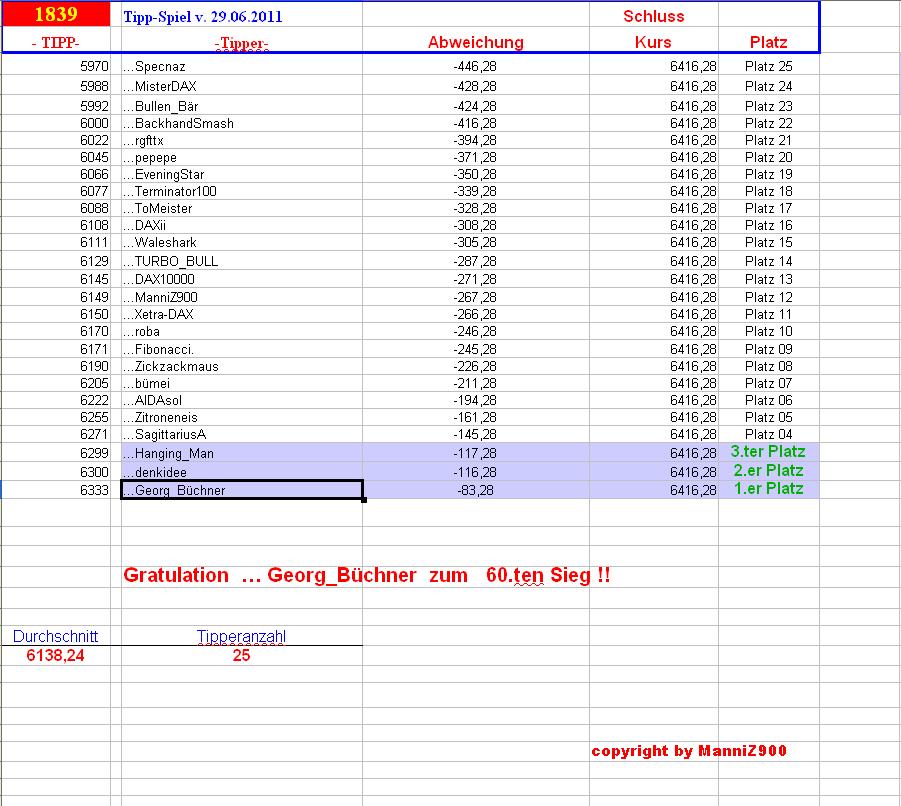Click the ...ToMeister cell
Screen dimensions: 901x806
click(241, 208)
